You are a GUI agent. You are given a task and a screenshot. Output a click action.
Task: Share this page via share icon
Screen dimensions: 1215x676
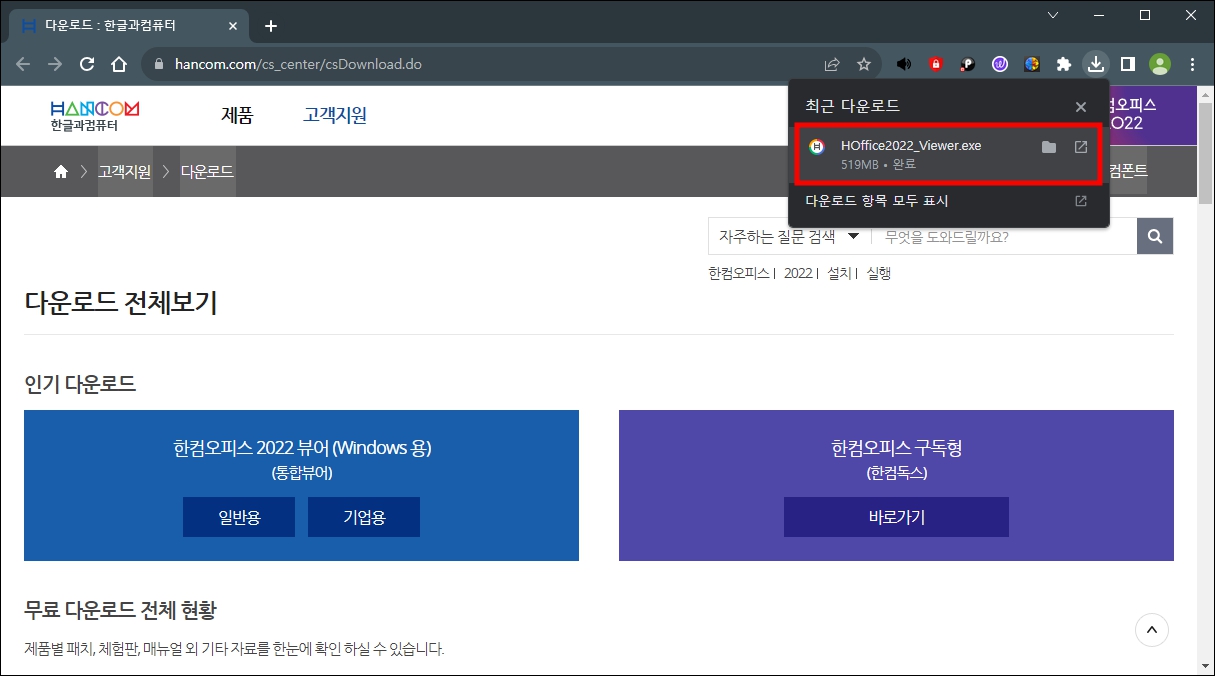tap(832, 64)
